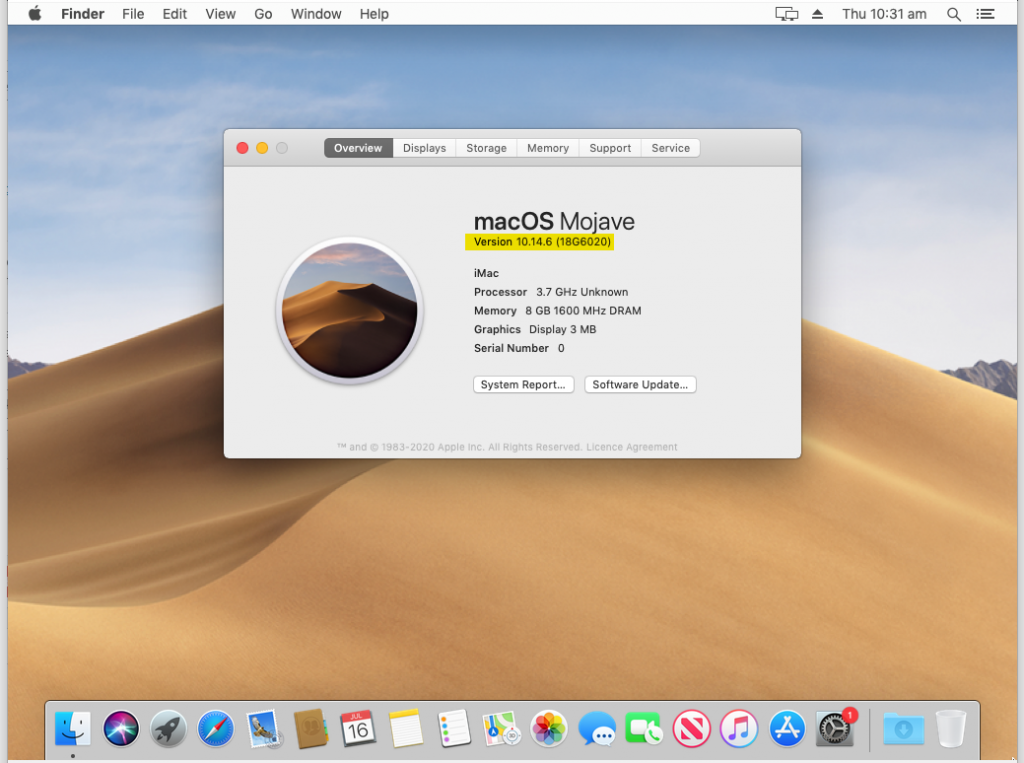Open Reminders list icon in Dock

454,728
